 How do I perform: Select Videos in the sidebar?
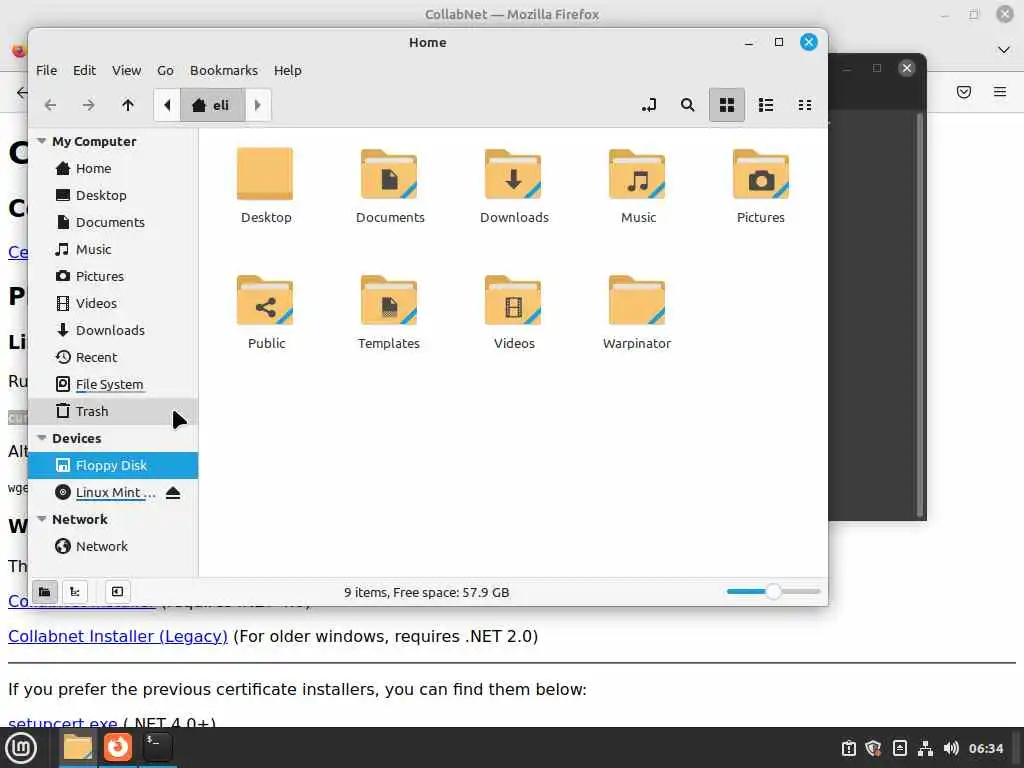(113, 303)
